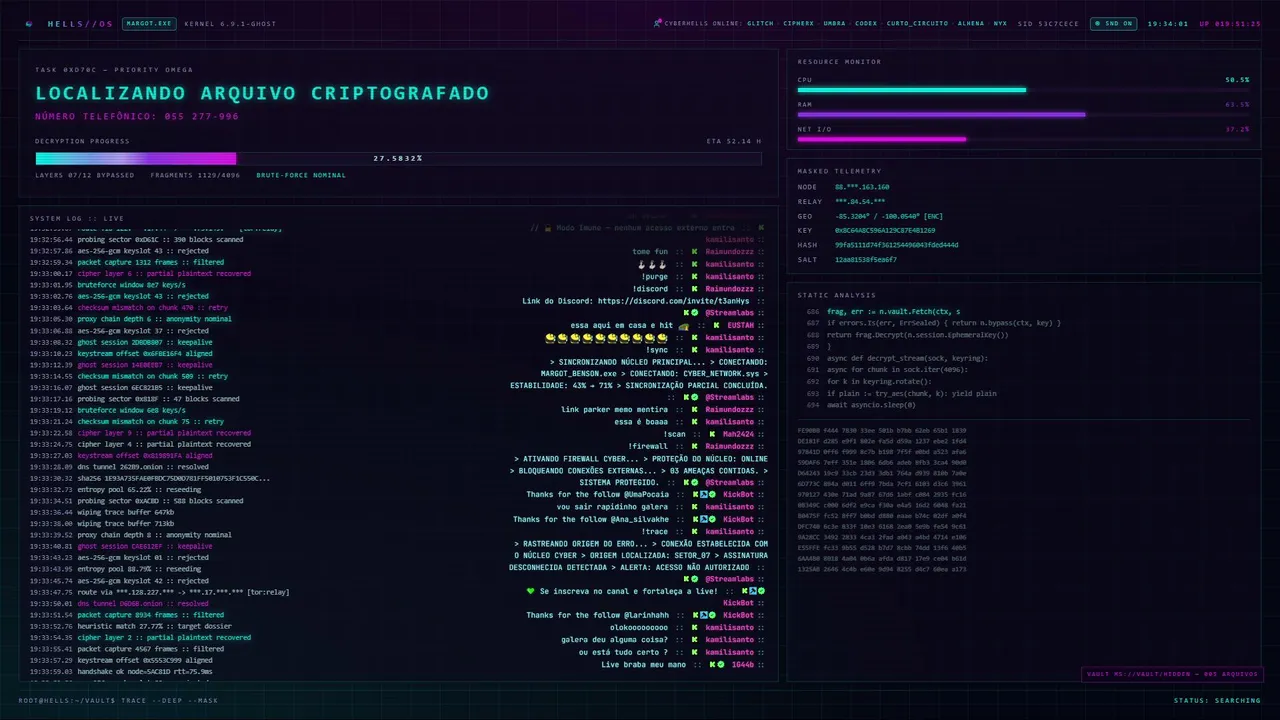Click the NET I/O usage bar
The image size is (1280, 720).
1023,139
